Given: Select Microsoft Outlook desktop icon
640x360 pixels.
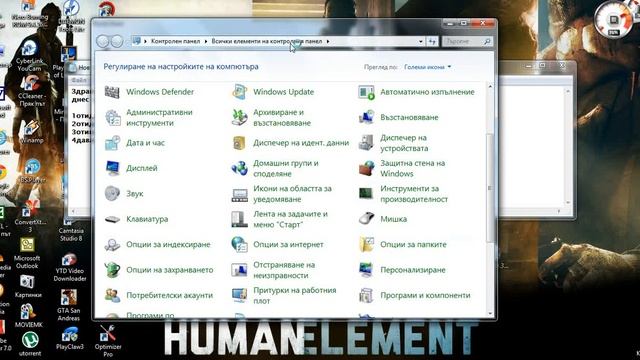Looking at the screenshot, I should pyautogui.click(x=27, y=253).
